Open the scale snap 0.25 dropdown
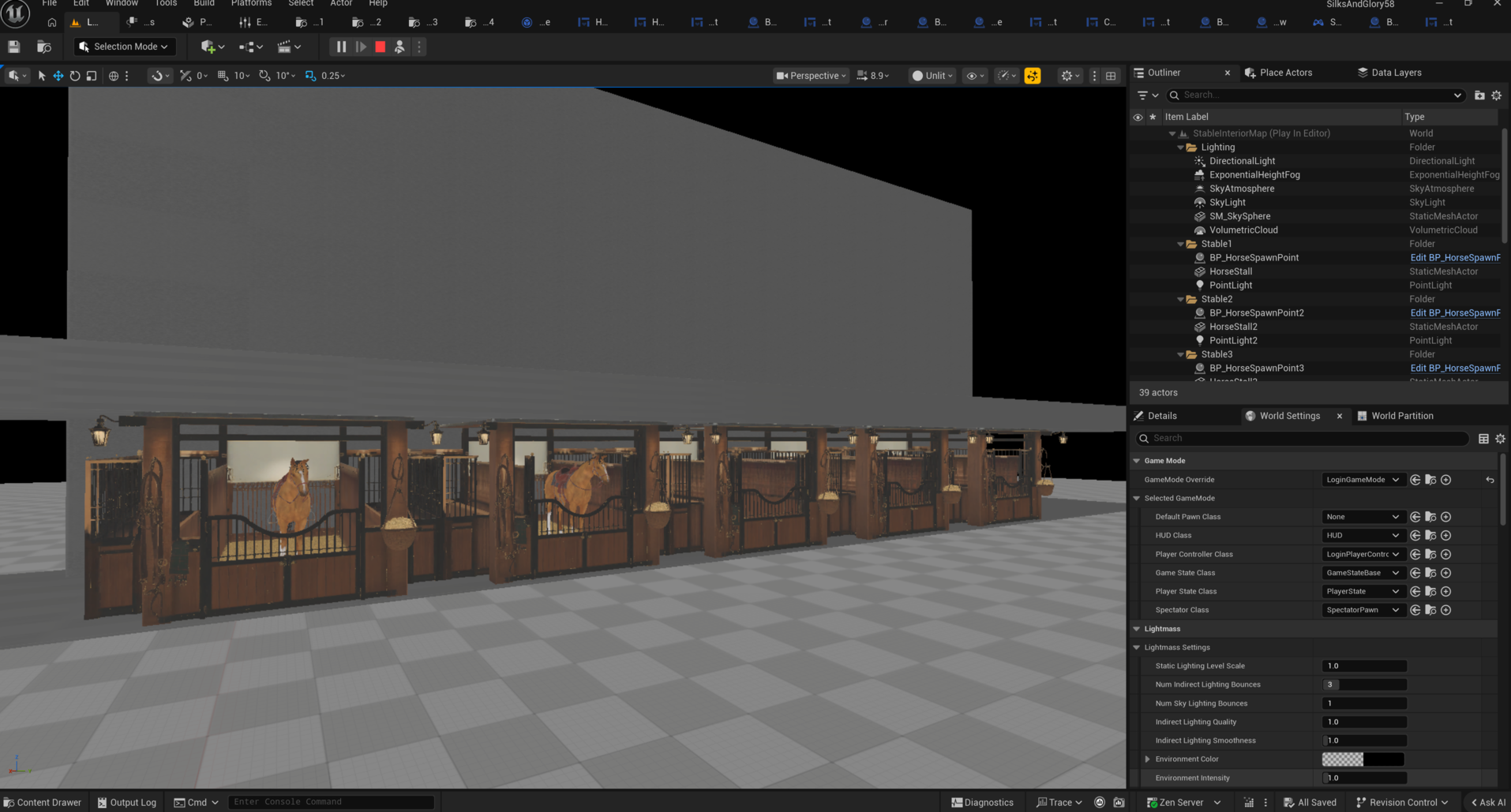This screenshot has height=812, width=1511. [x=333, y=76]
